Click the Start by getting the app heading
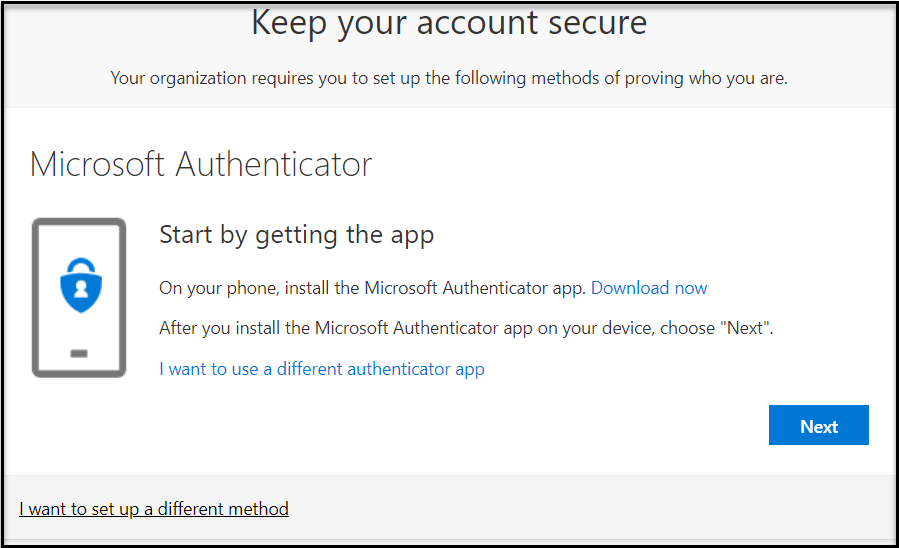Viewport: 899px width, 548px height. [x=297, y=235]
